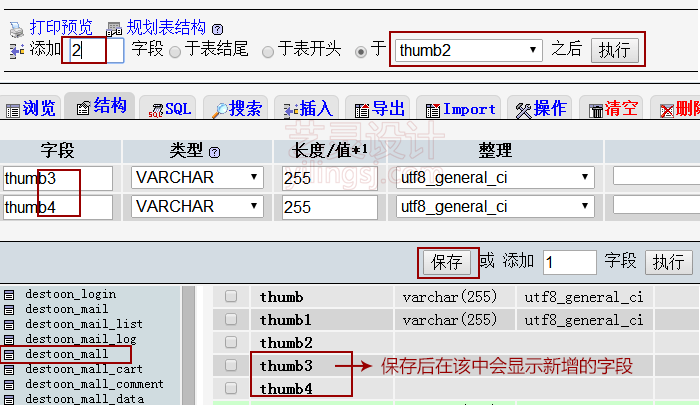Click the plan table structure icon

coord(114,29)
